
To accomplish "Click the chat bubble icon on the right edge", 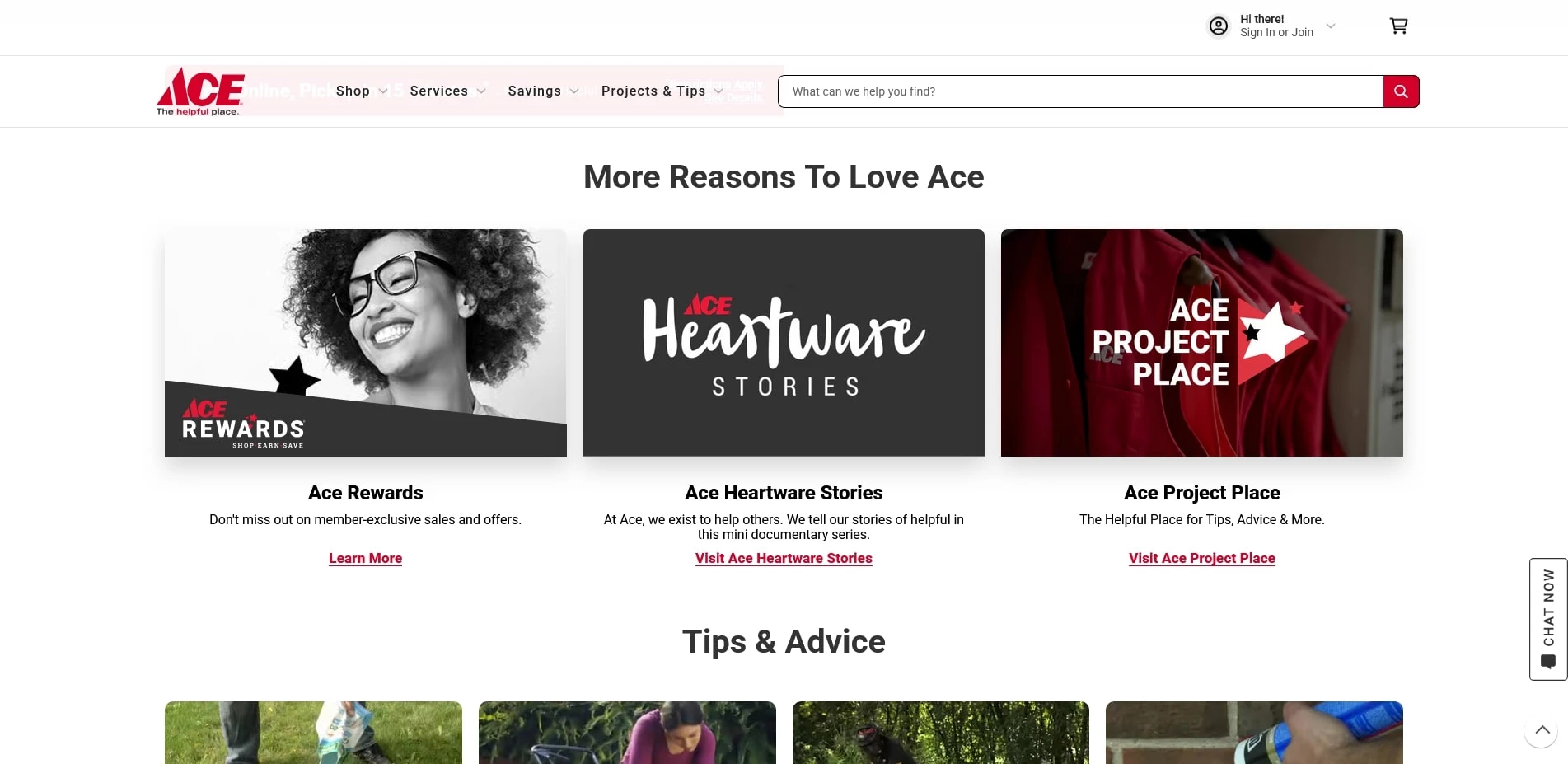I will click(x=1547, y=660).
